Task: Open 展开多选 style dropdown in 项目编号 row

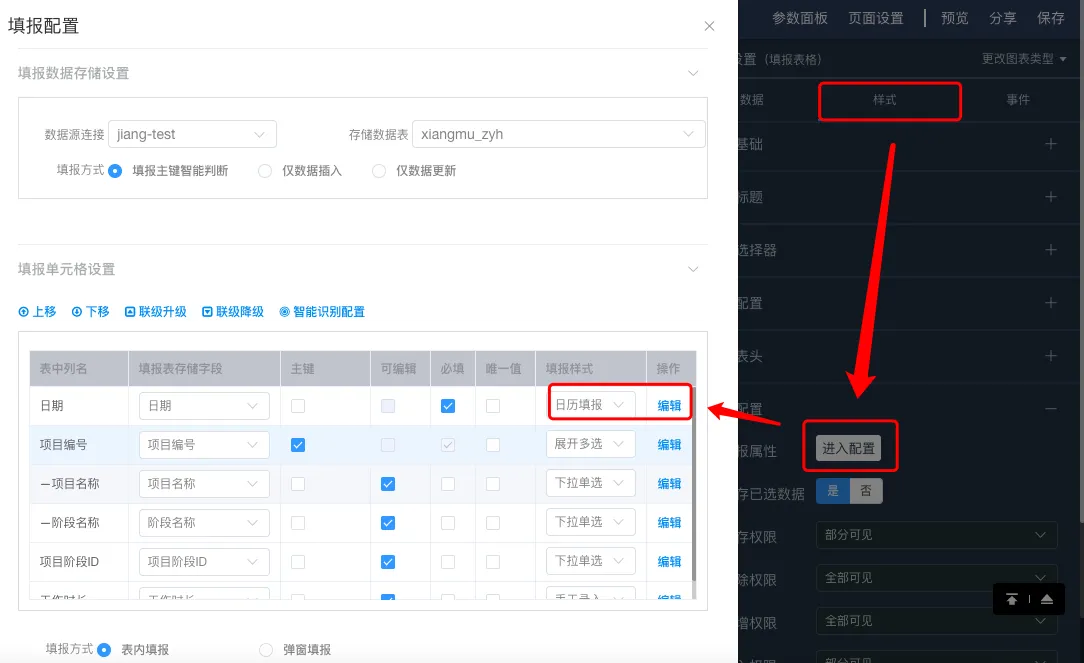Action: [590, 444]
